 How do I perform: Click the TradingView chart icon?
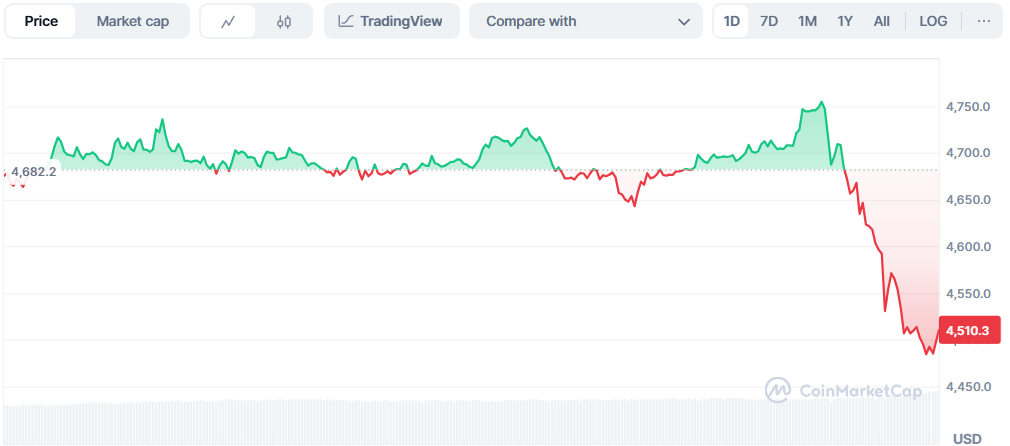tap(346, 21)
